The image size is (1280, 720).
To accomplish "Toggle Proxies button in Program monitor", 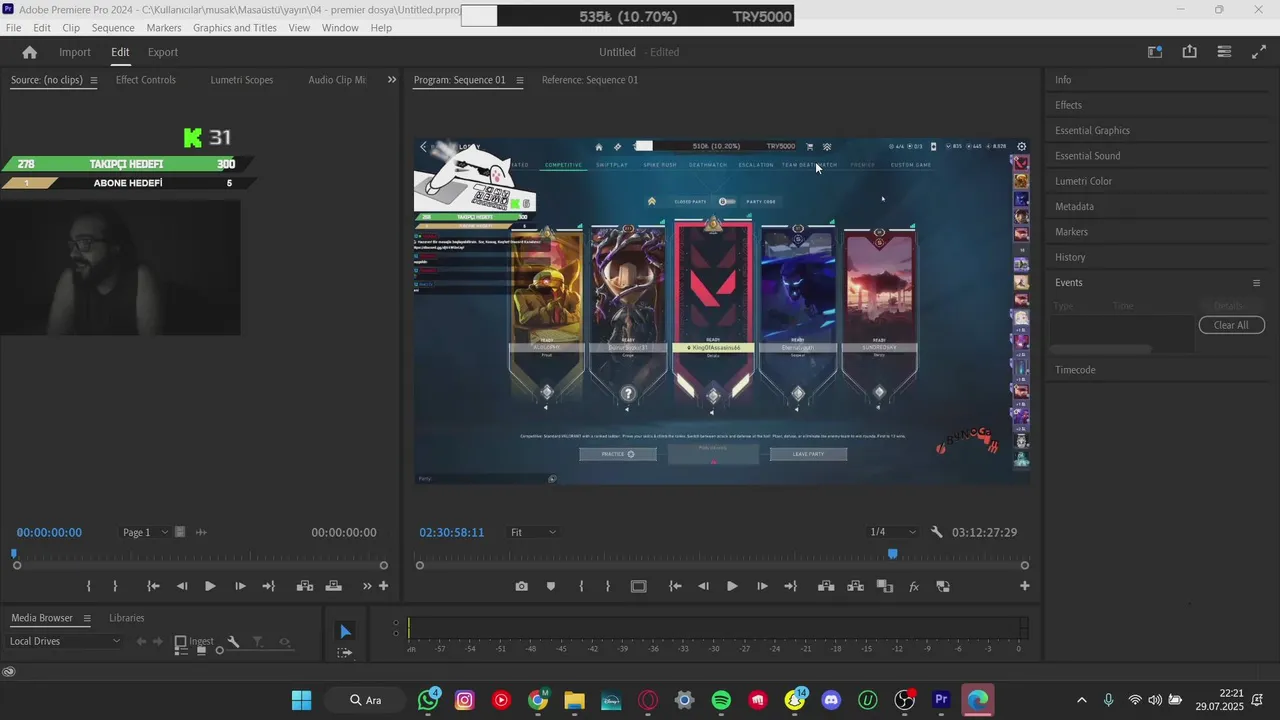I will 885,586.
